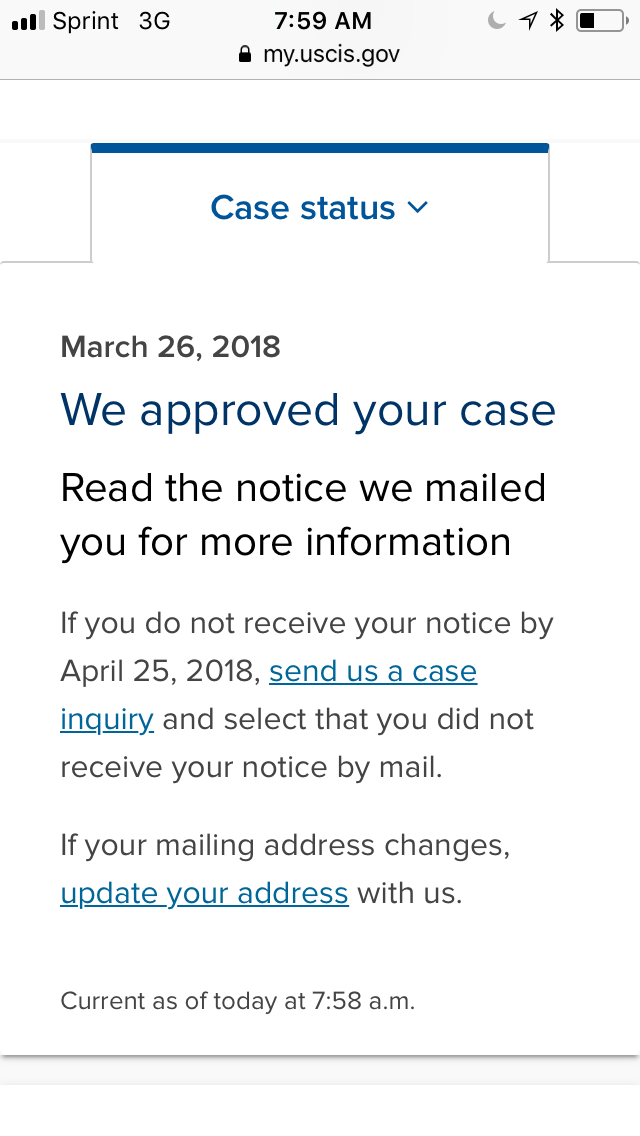Tap the cellular signal strength bars

pyautogui.click(x=28, y=21)
